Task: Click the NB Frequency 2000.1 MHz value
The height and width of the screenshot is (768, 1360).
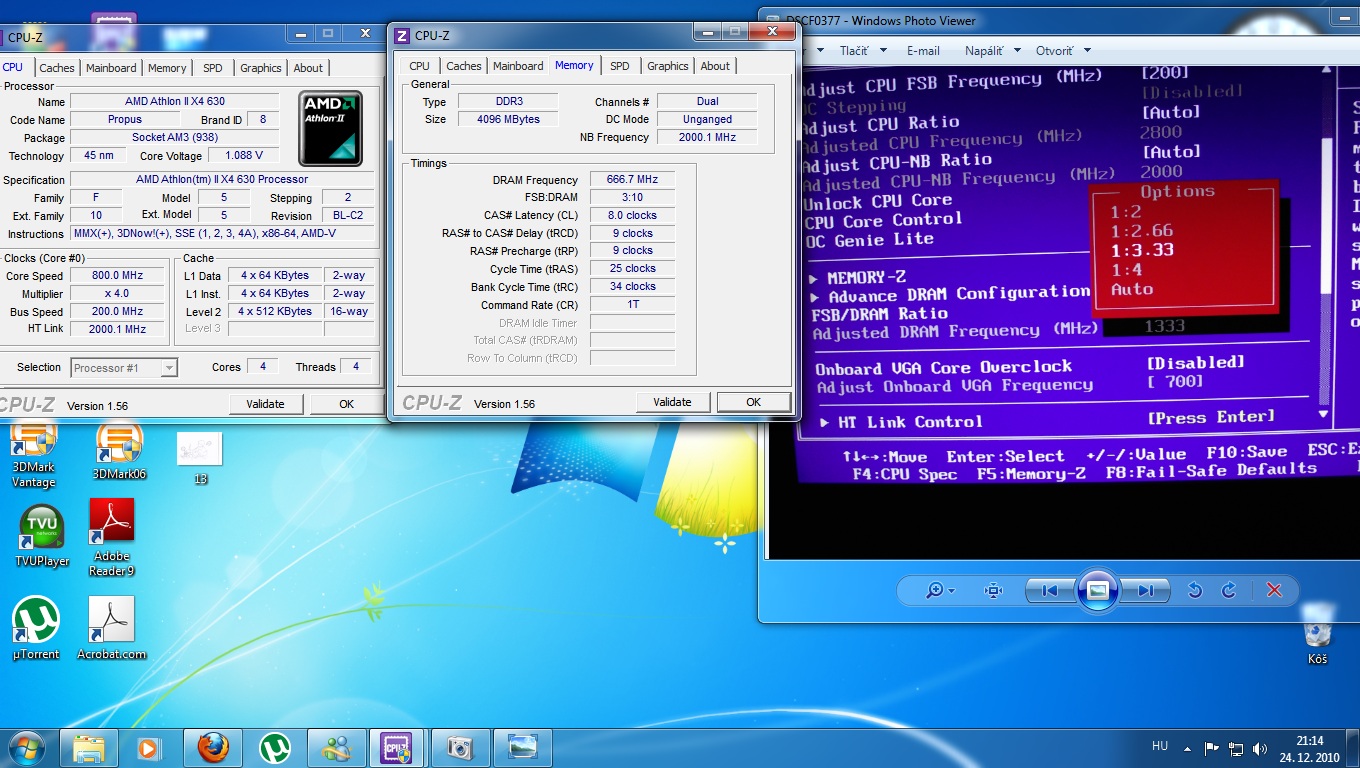Action: click(707, 137)
